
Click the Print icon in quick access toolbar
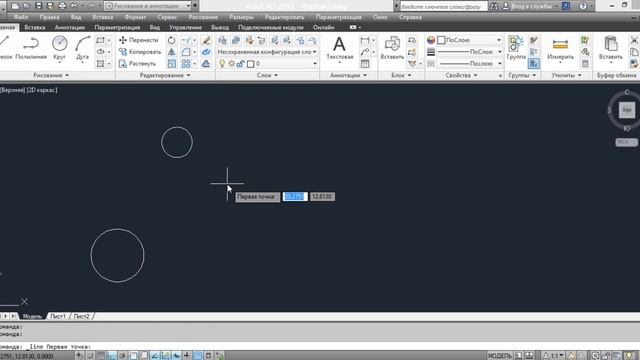pyautogui.click(x=62, y=6)
